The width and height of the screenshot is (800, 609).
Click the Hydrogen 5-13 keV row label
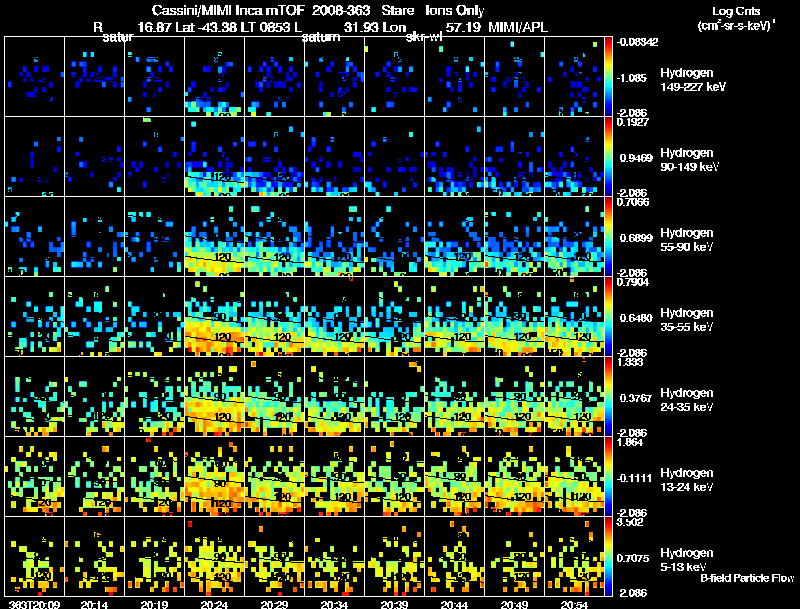[x=687, y=560]
